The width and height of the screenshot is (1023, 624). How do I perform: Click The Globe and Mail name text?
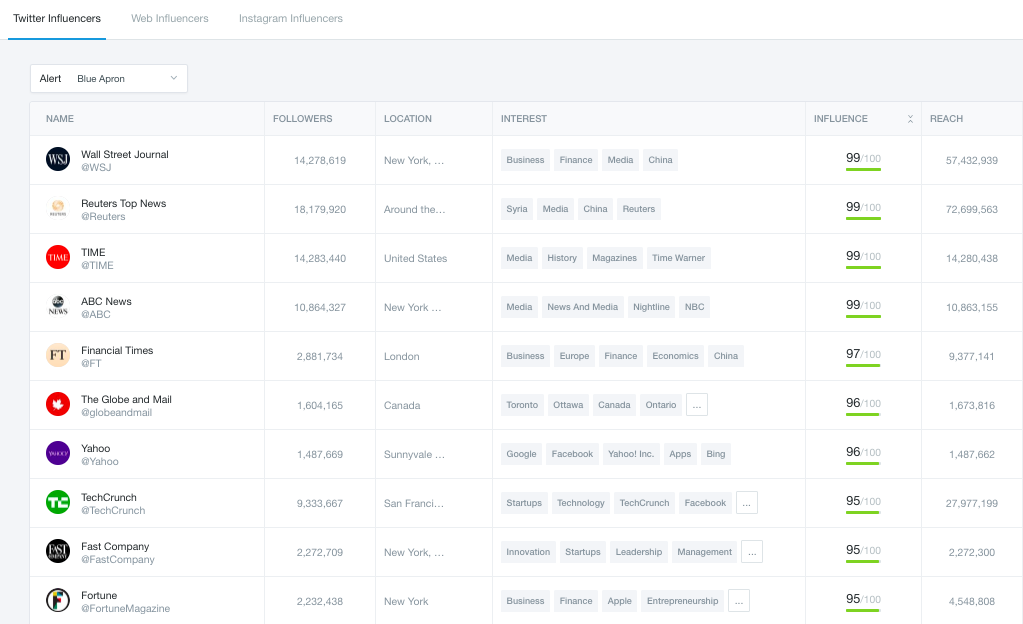pyautogui.click(x=126, y=399)
